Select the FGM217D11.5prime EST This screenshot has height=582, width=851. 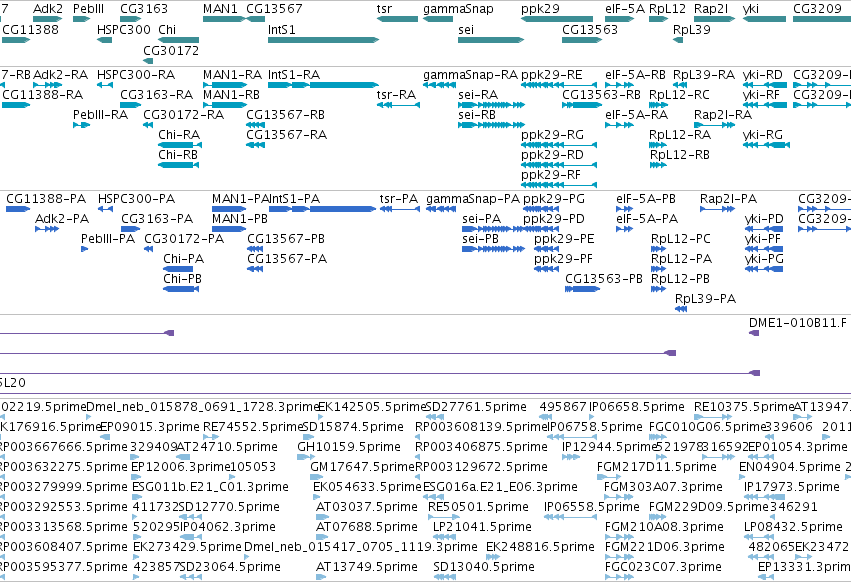[609, 477]
